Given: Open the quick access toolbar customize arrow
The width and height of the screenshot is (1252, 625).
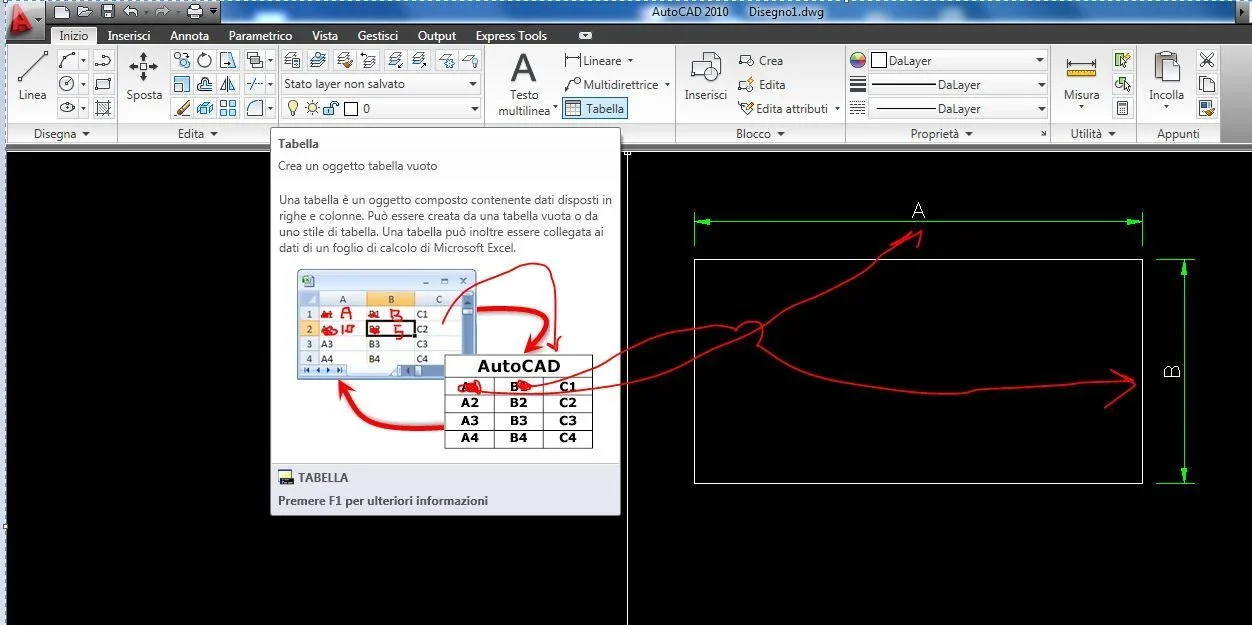Looking at the screenshot, I should pyautogui.click(x=213, y=12).
